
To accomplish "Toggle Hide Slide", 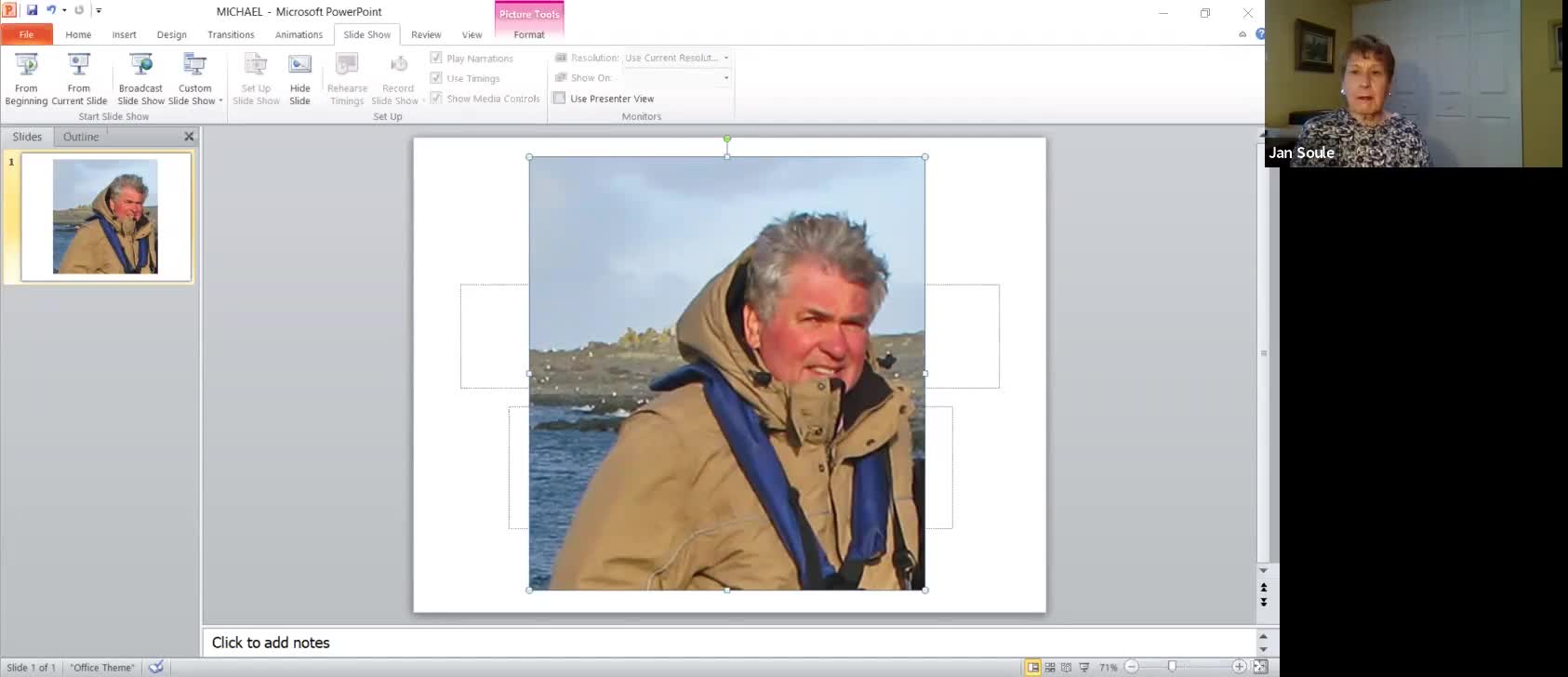I will tap(299, 79).
